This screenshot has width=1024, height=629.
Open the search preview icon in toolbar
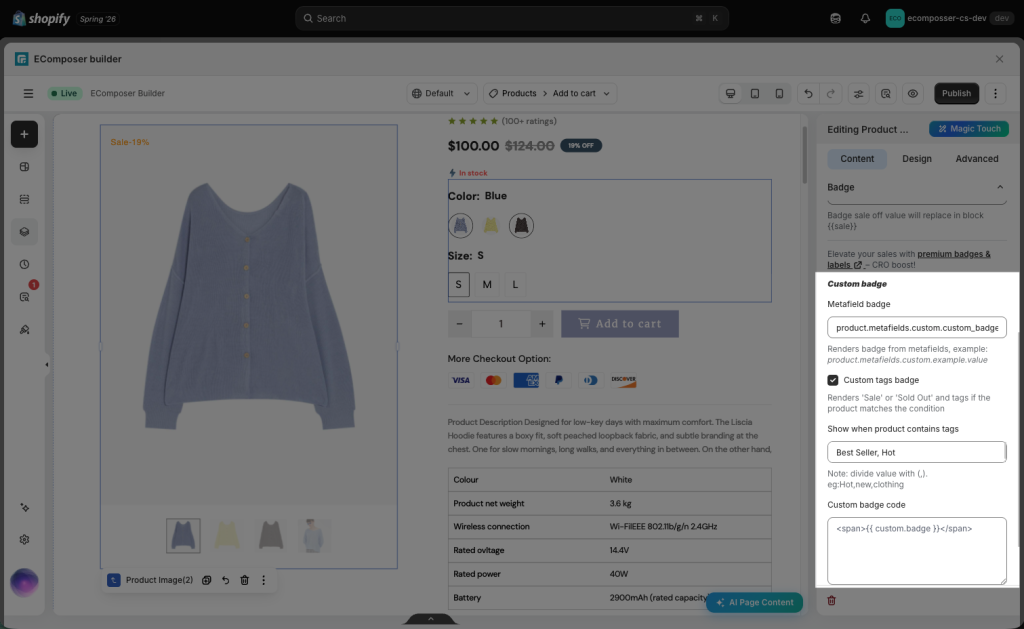point(886,93)
